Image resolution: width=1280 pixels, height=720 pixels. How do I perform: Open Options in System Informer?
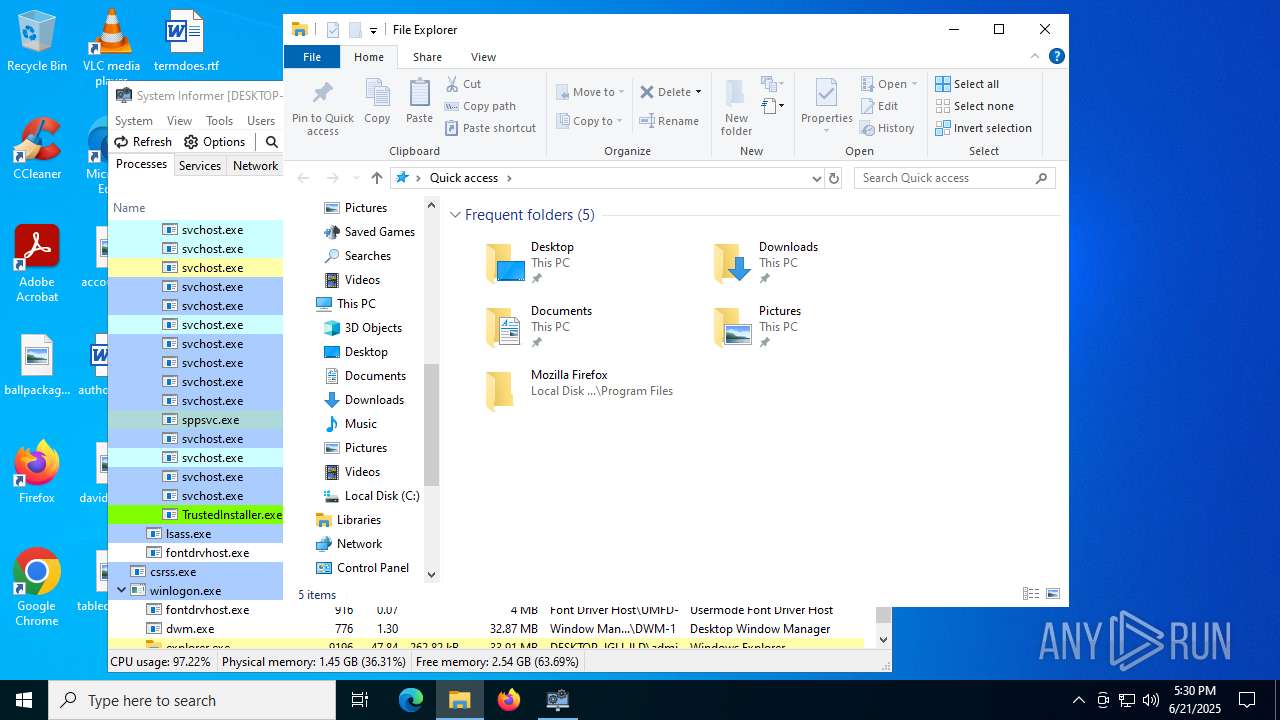pos(215,142)
